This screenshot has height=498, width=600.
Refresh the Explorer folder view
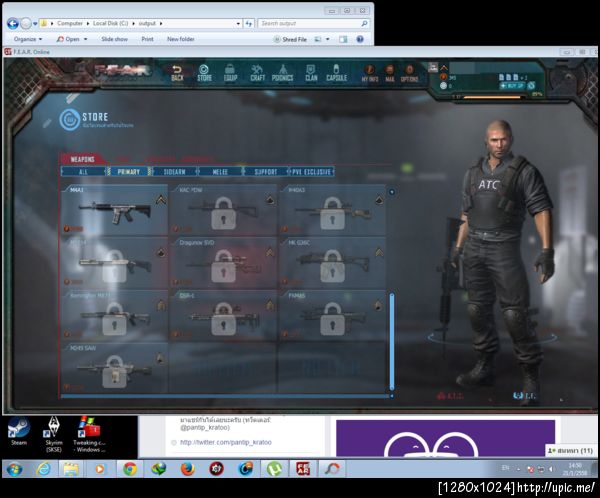pos(249,24)
